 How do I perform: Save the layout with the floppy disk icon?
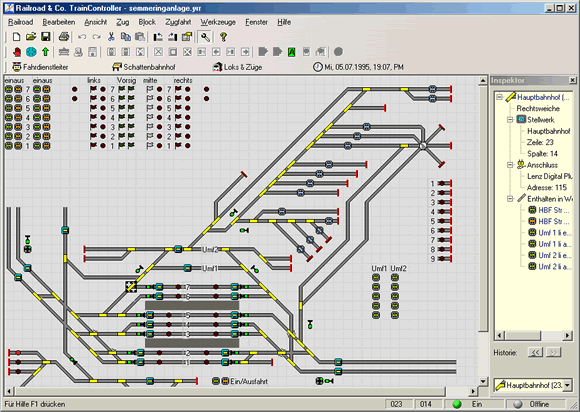pos(45,37)
